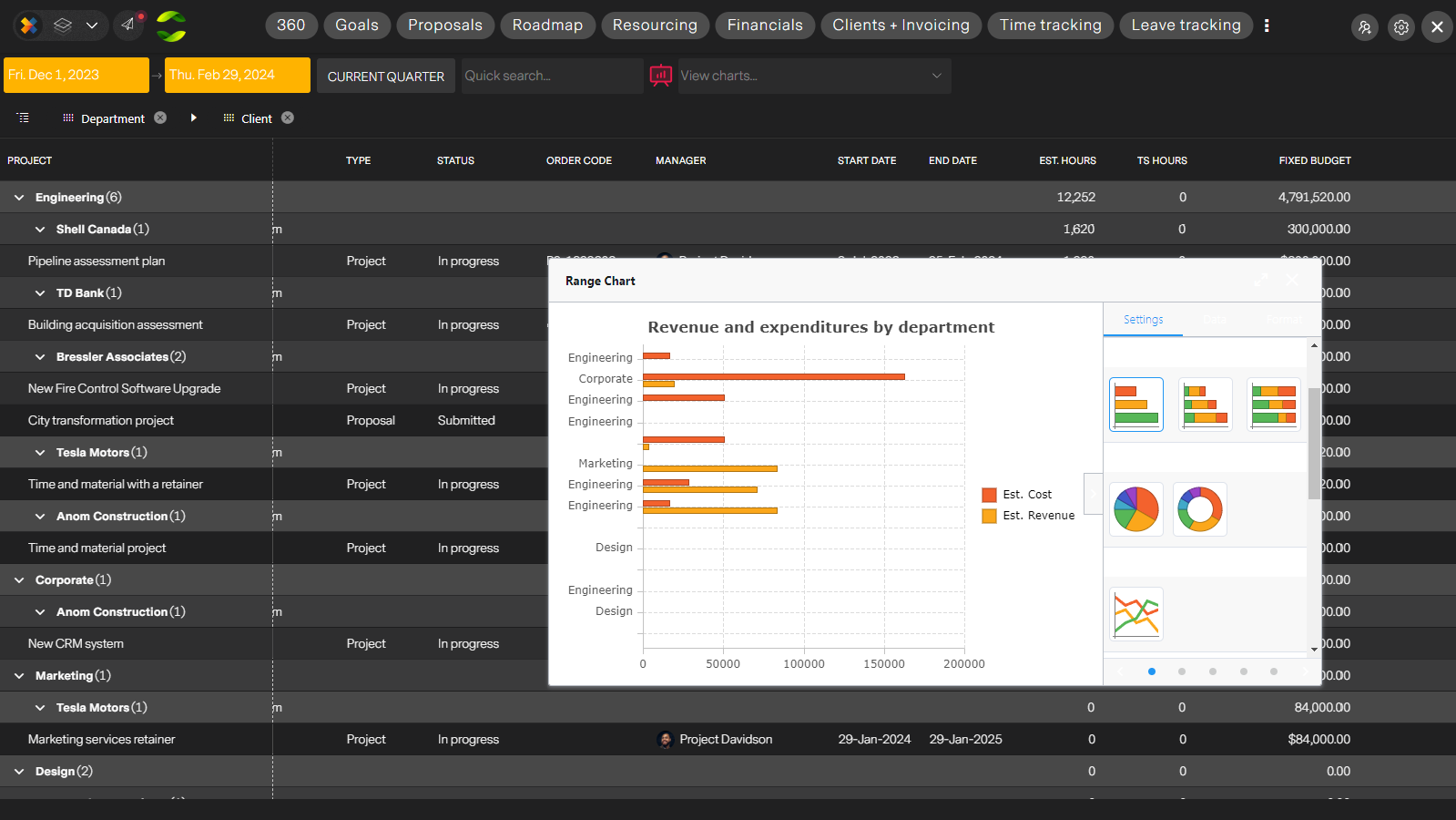Viewport: 1456px width, 820px height.
Task: Collapse Bressler Associates (2) group
Action: click(x=40, y=356)
